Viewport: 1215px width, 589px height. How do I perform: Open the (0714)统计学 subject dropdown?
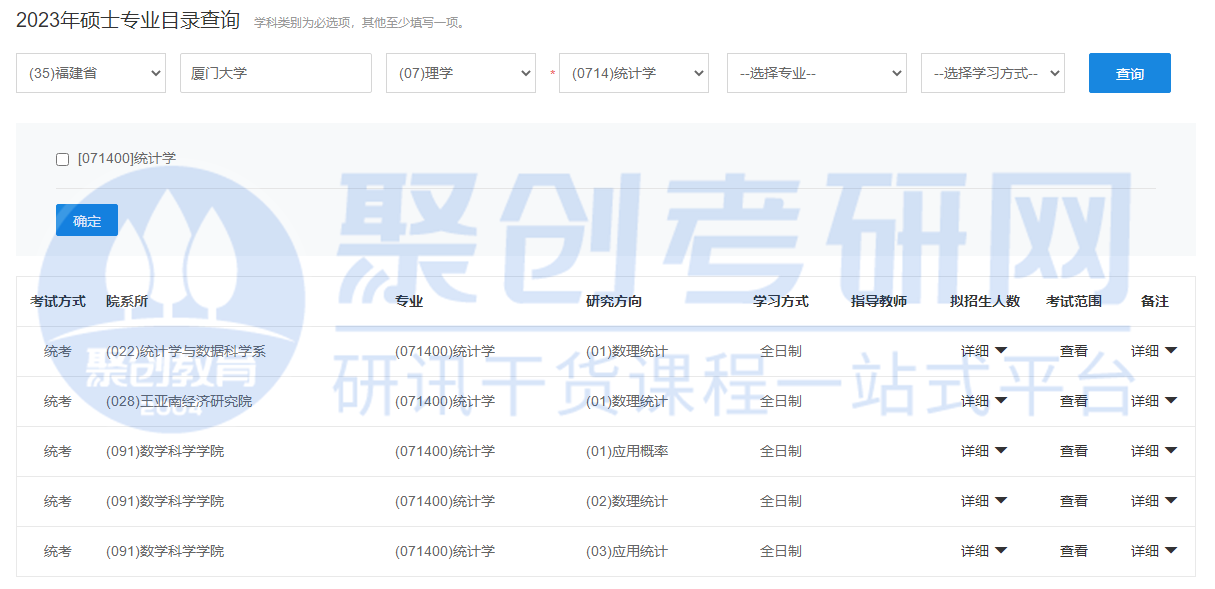pyautogui.click(x=634, y=73)
